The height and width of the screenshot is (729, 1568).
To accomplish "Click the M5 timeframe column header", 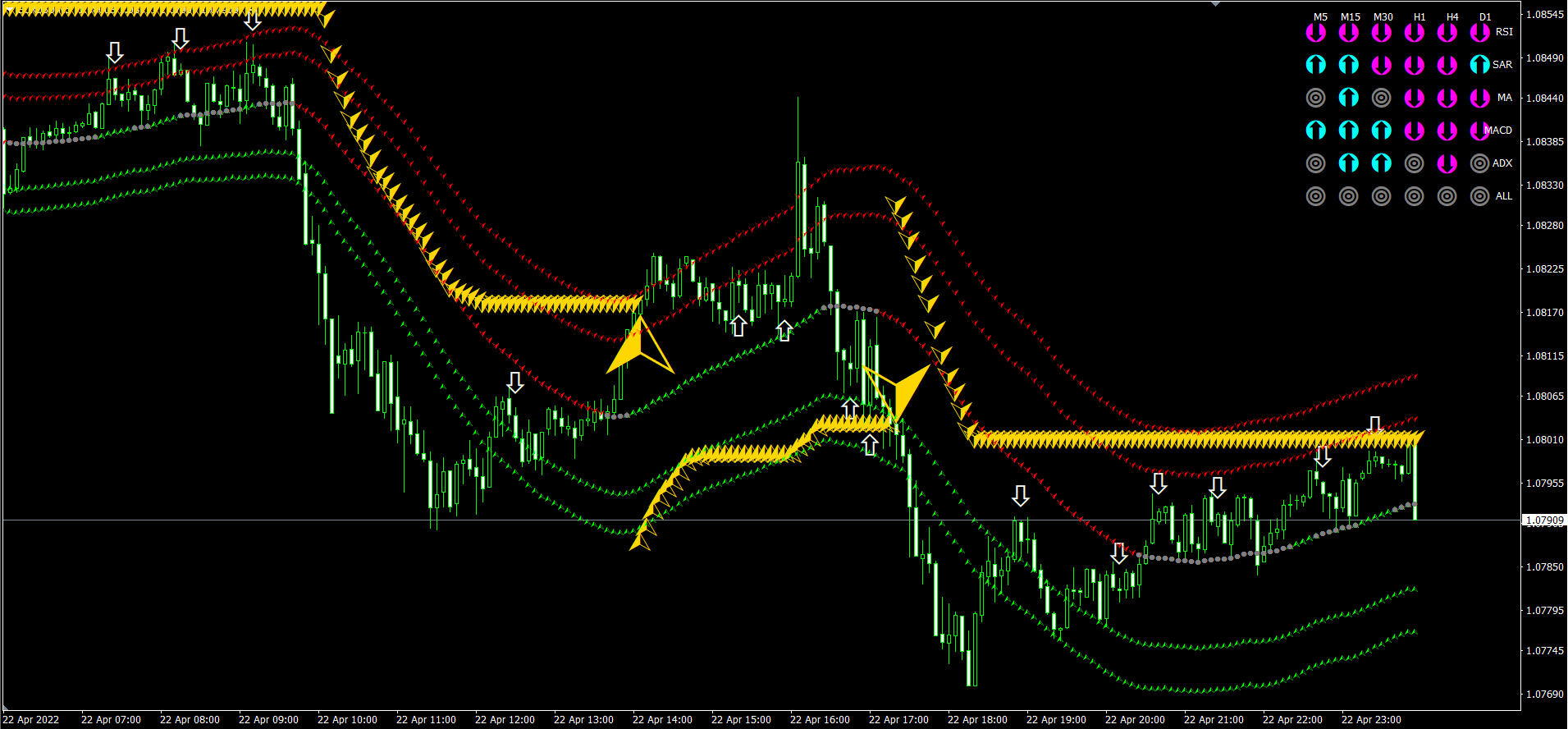I will [x=1320, y=16].
